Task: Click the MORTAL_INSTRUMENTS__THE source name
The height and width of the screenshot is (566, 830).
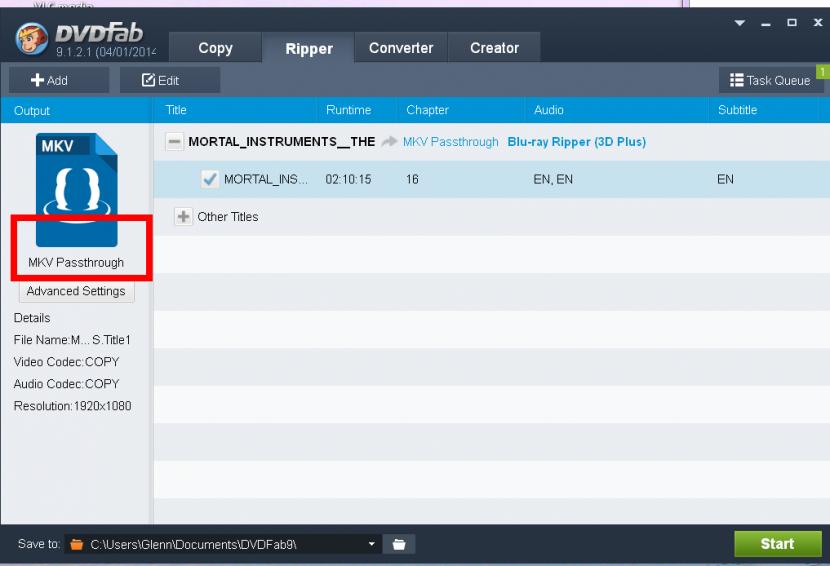Action: [x=282, y=142]
